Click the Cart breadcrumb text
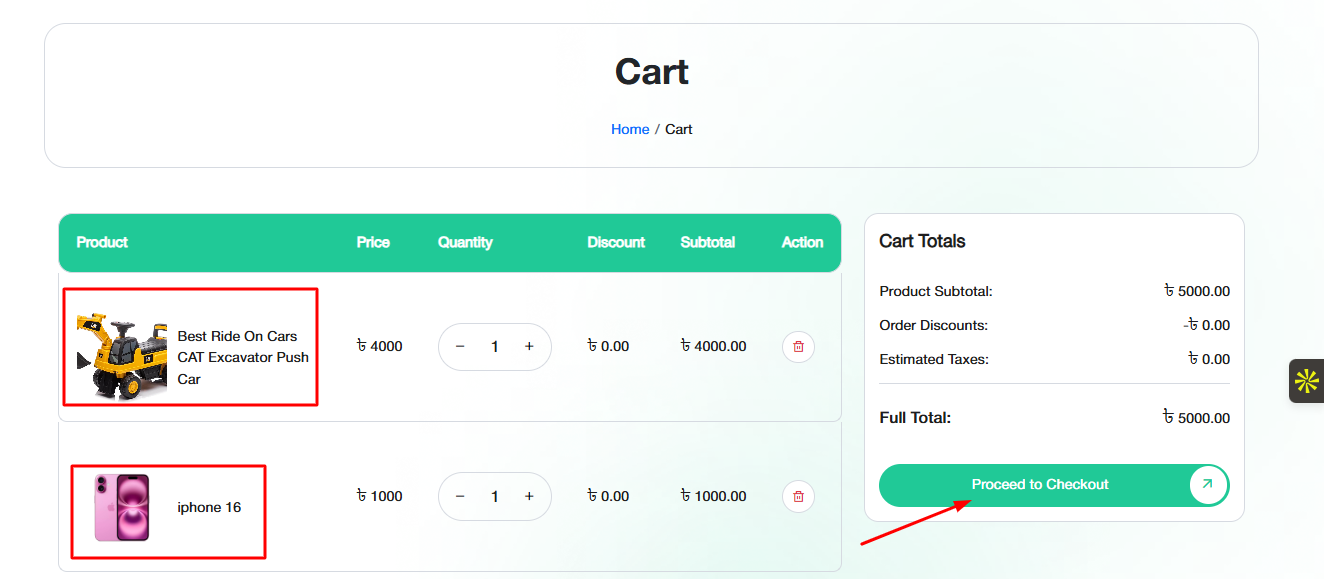The image size is (1324, 579). pyautogui.click(x=679, y=129)
